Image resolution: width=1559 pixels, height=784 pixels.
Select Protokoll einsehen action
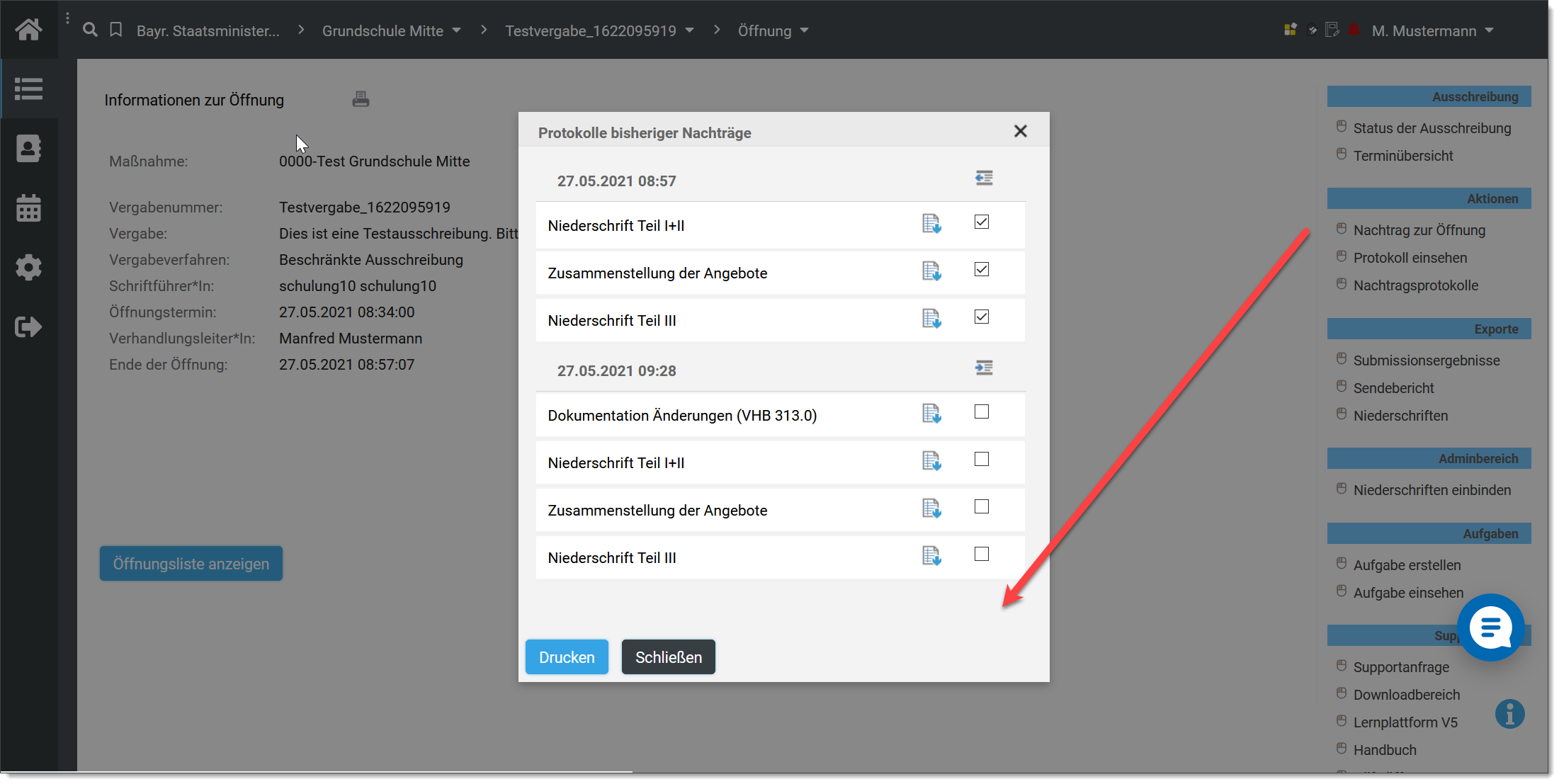click(1410, 258)
